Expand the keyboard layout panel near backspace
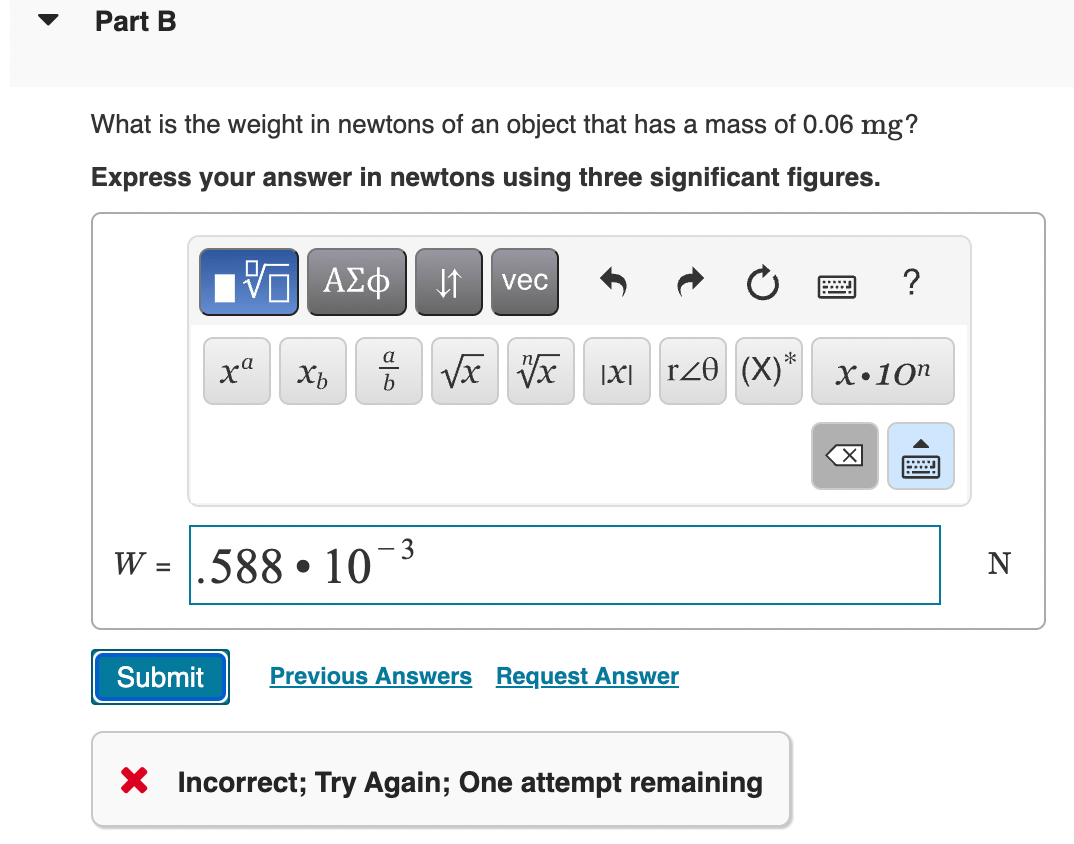Screen dimensions: 1074x844 tap(920, 456)
